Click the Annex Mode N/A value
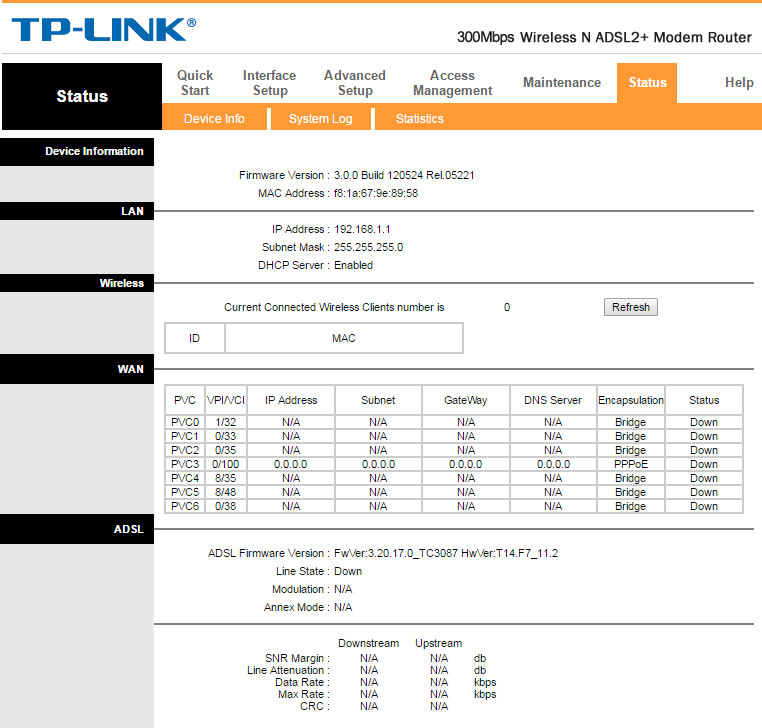The height and width of the screenshot is (728, 762). point(343,607)
